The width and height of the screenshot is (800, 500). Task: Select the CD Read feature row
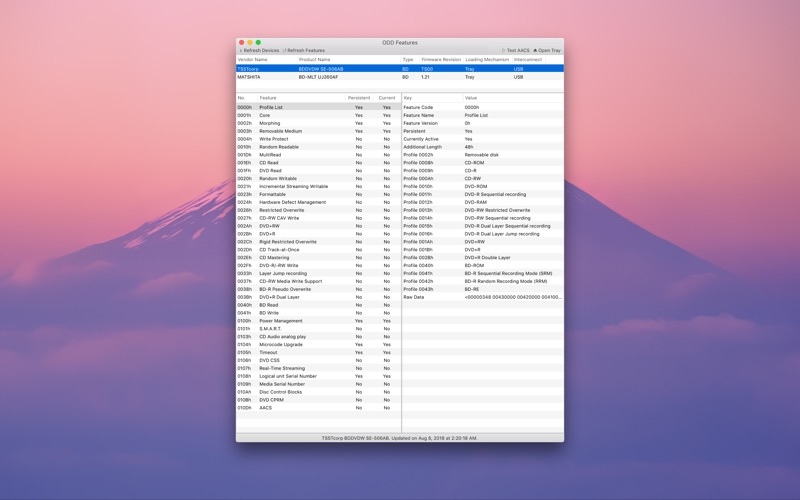[x=318, y=163]
